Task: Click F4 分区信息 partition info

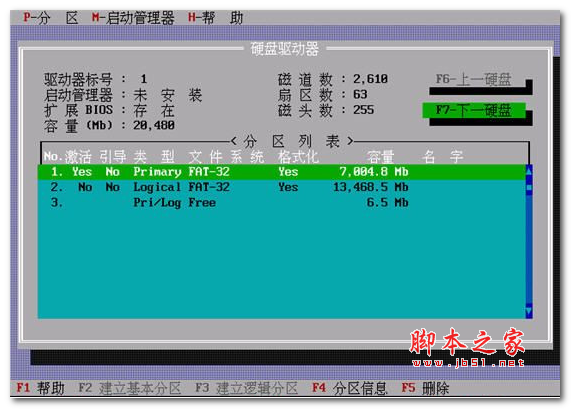Action: click(350, 388)
